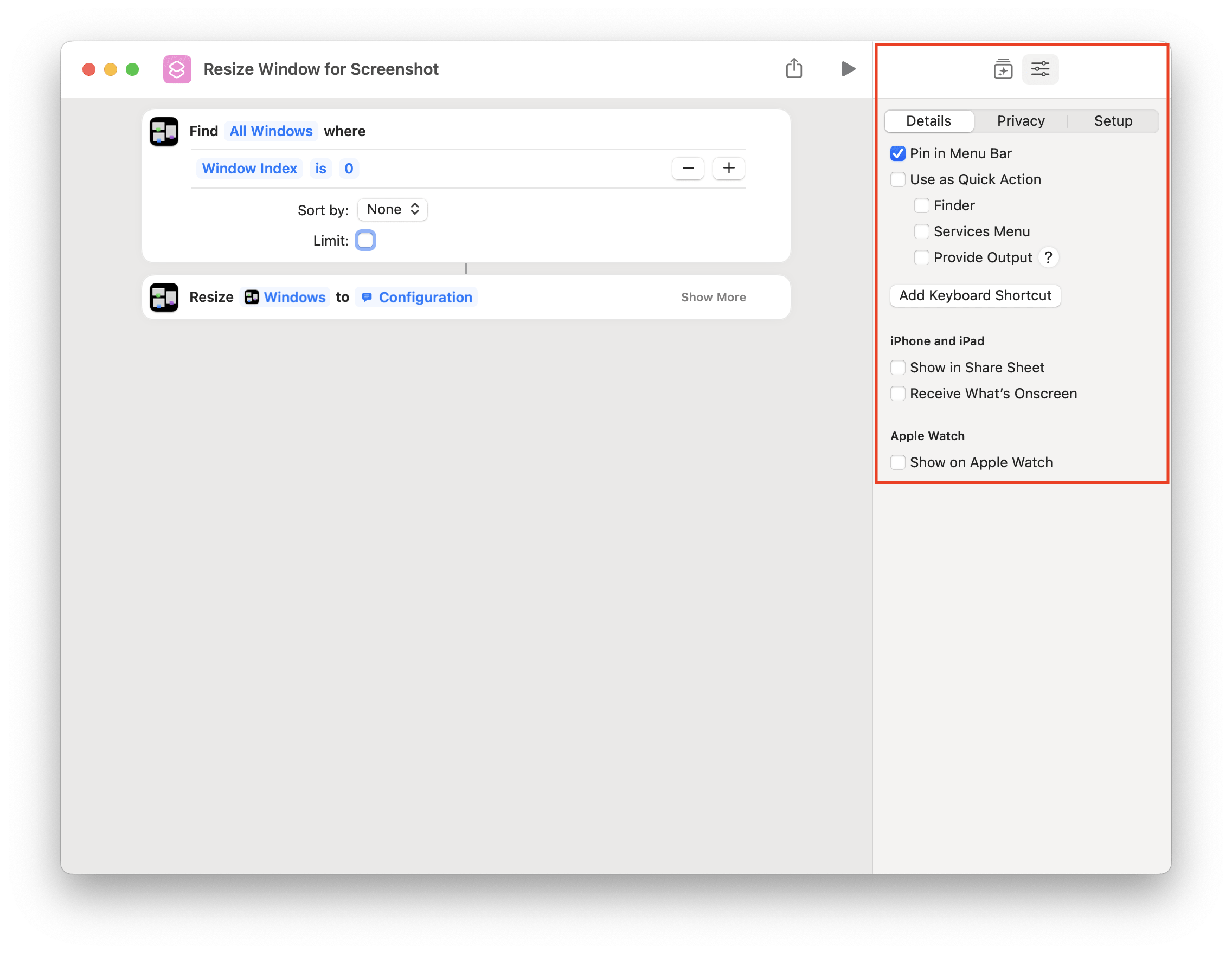Open the share menu in the toolbar

[795, 68]
